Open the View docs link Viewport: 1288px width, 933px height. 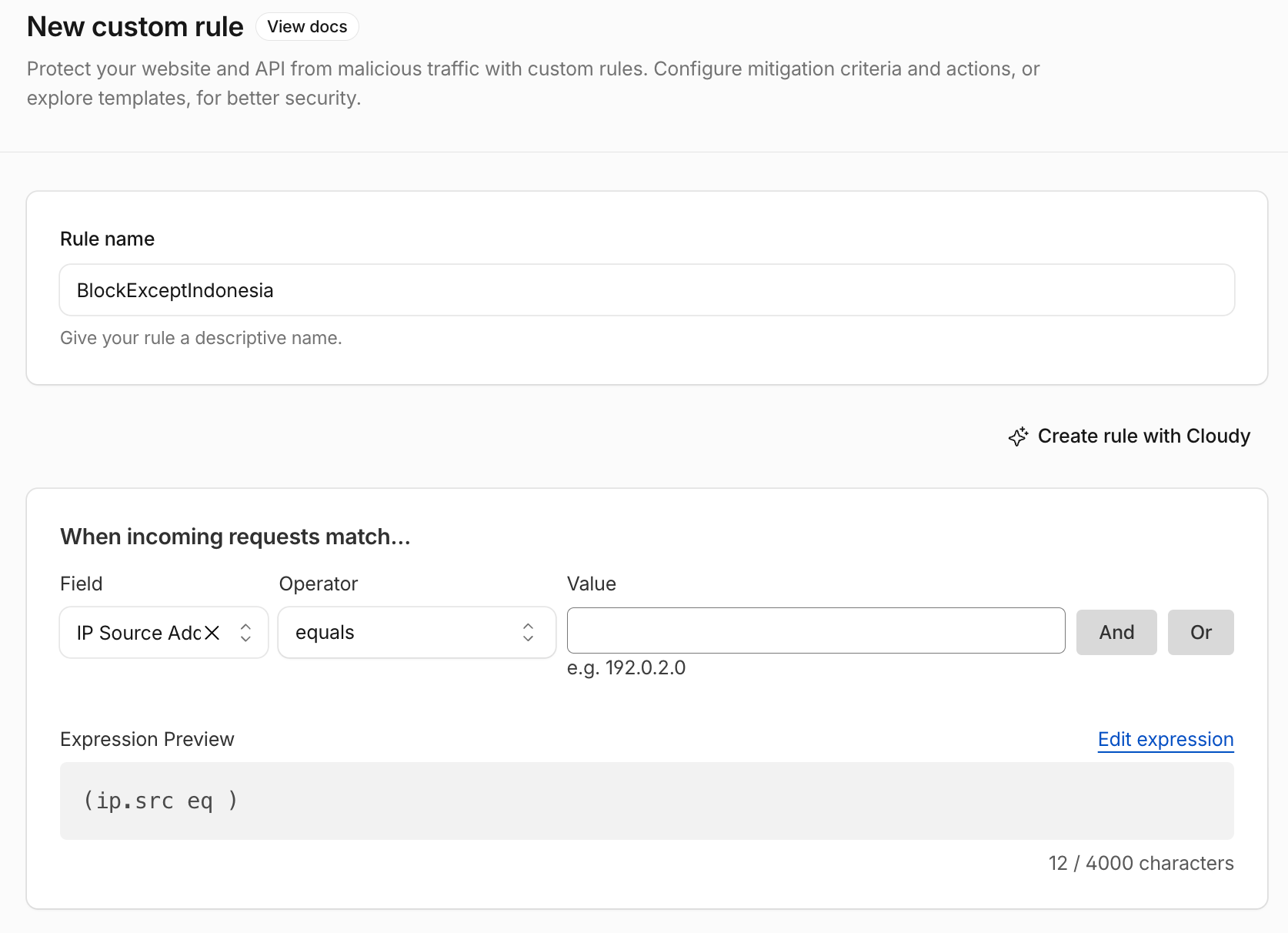(307, 27)
